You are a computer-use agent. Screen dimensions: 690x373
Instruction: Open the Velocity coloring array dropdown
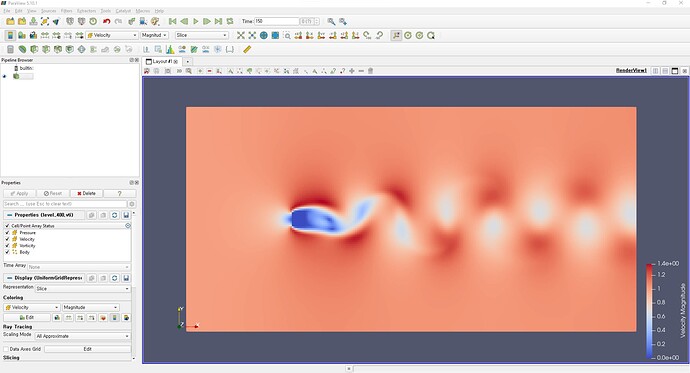pyautogui.click(x=32, y=307)
